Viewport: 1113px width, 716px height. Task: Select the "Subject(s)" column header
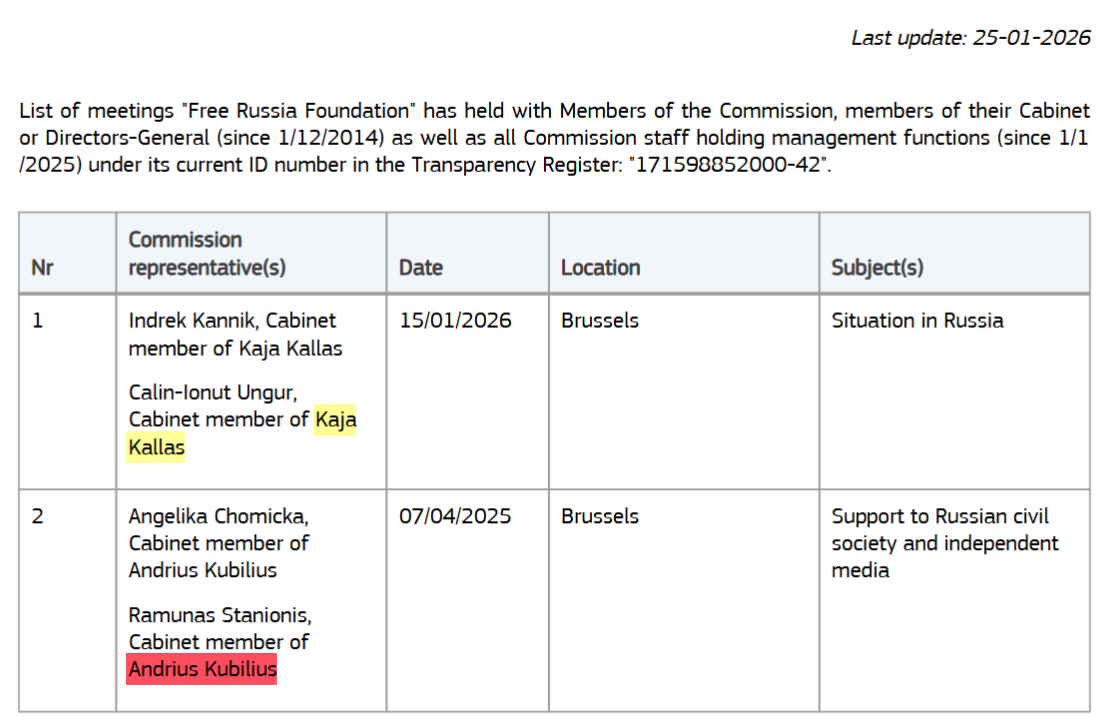[x=877, y=268]
